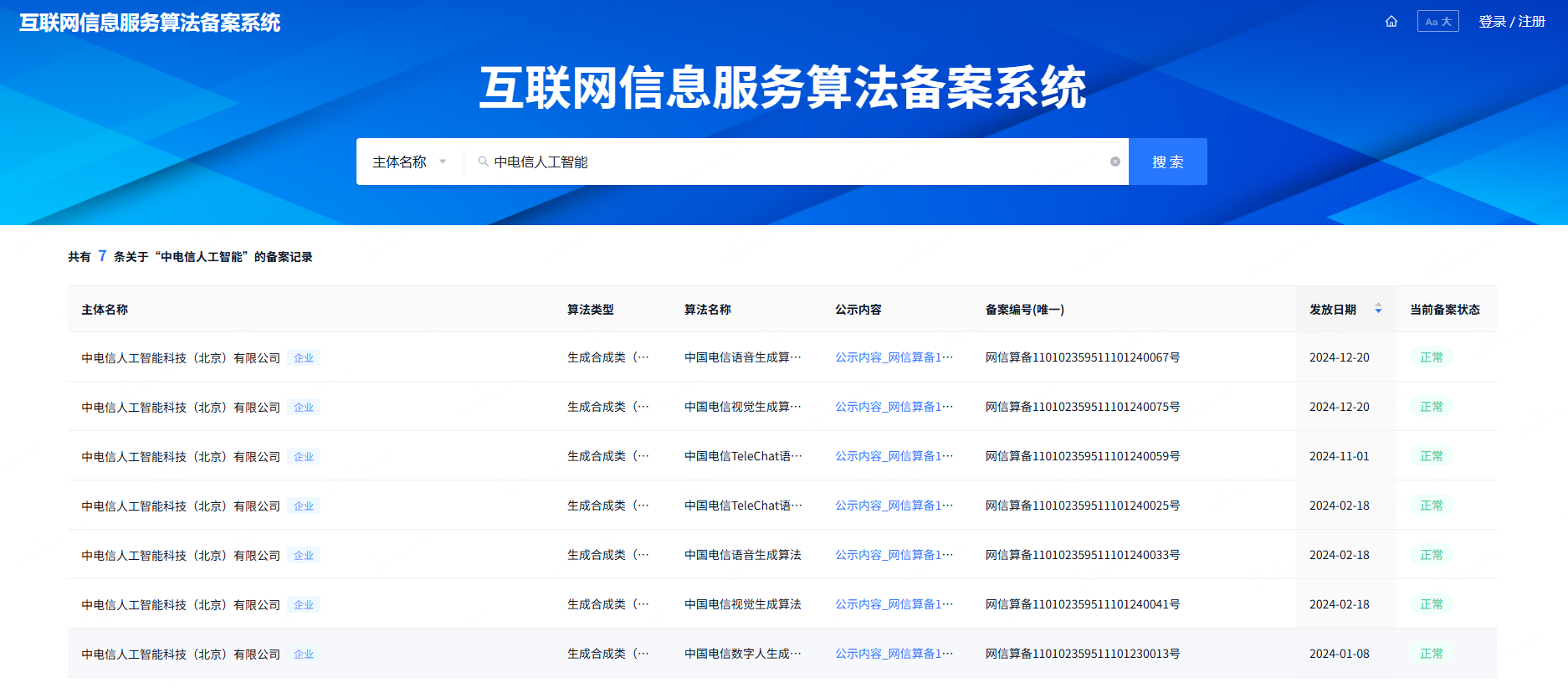1568x688 pixels.
Task: Click algorithm name 中国电信语音生成算法
Action: click(x=743, y=555)
